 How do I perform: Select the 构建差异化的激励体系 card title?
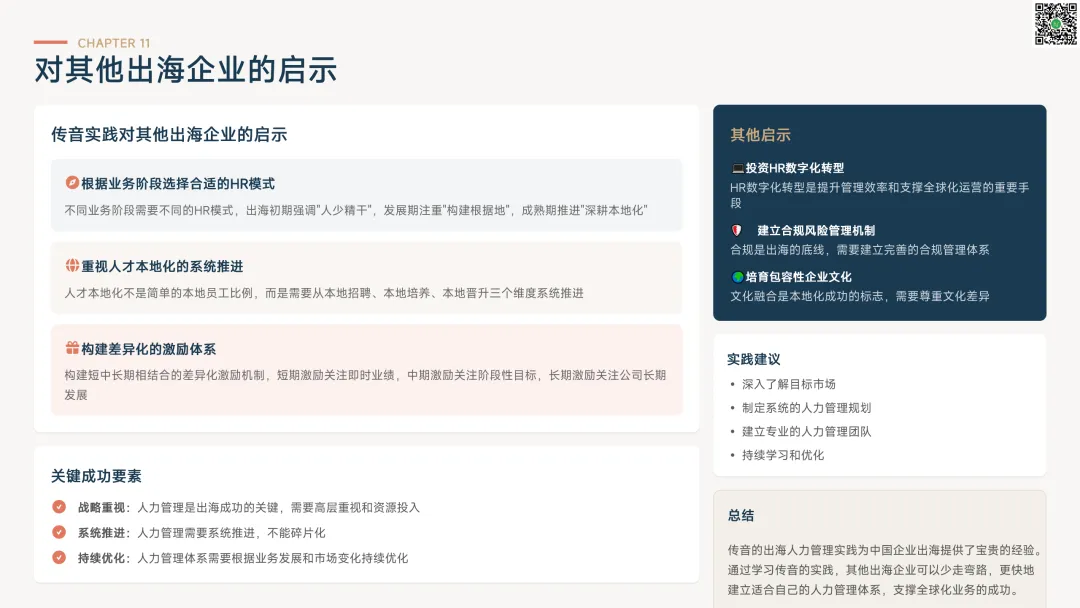(148, 349)
